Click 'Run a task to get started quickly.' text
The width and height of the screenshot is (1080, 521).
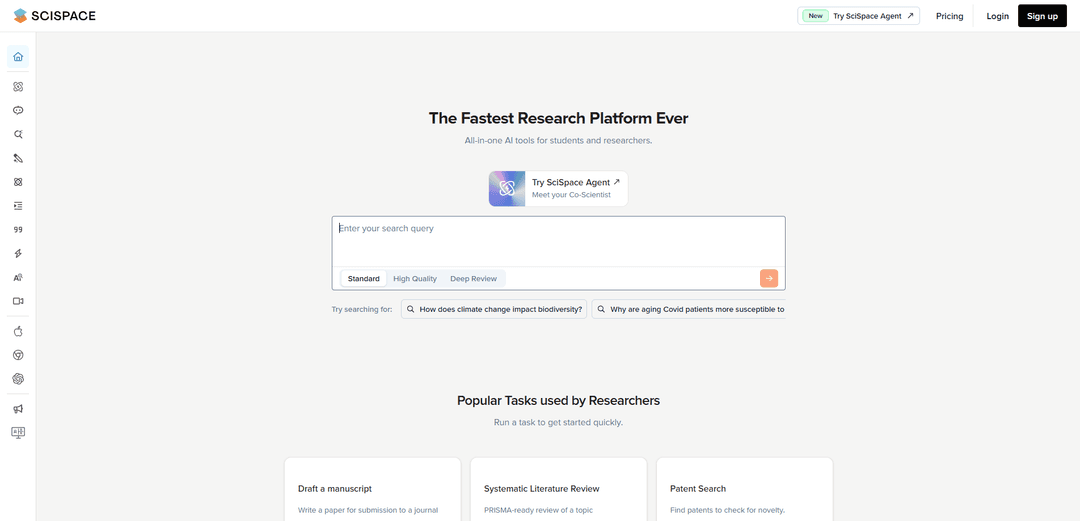559,422
